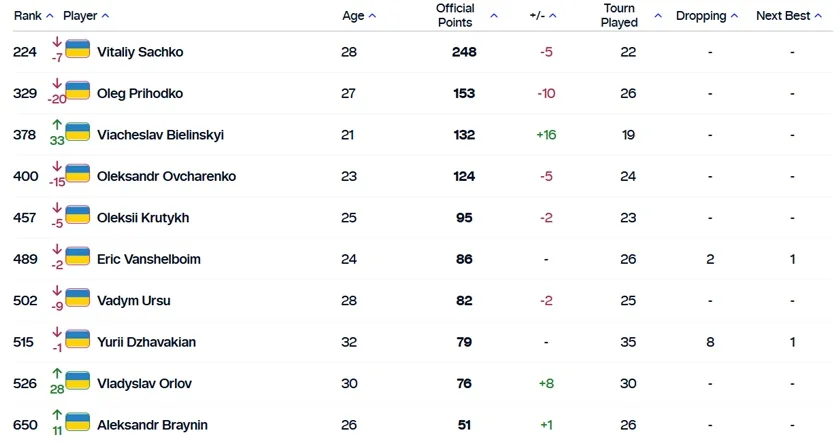Screen dimensions: 840x443
Task: Sort the table by Age
Action: (359, 16)
